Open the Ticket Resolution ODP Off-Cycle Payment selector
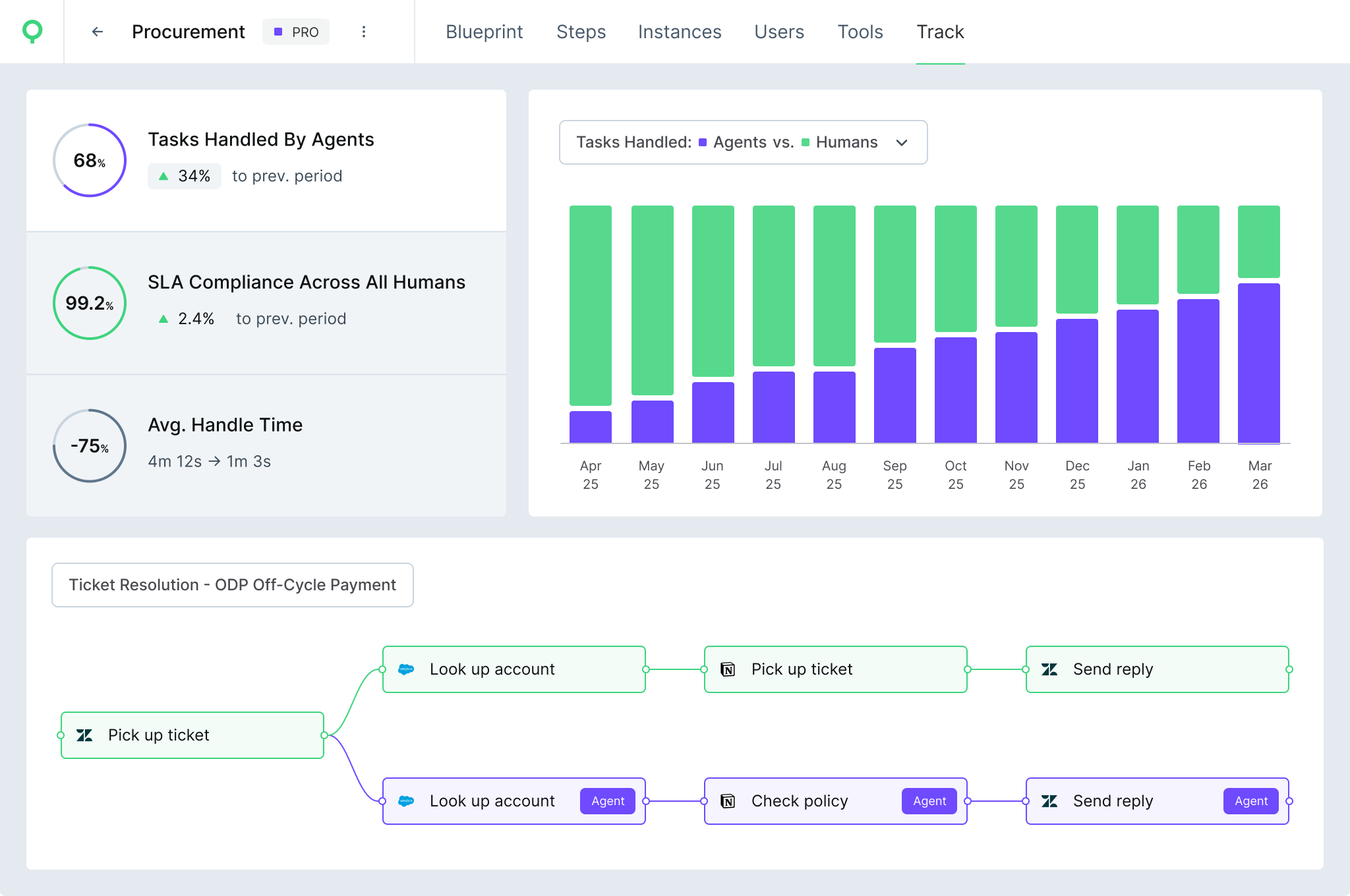1350x896 pixels. click(x=232, y=584)
